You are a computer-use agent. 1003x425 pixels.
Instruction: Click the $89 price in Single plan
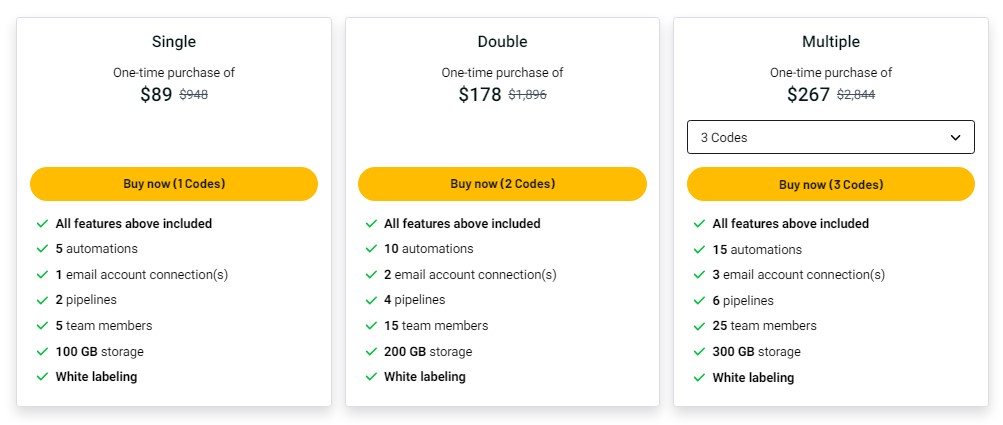[156, 95]
